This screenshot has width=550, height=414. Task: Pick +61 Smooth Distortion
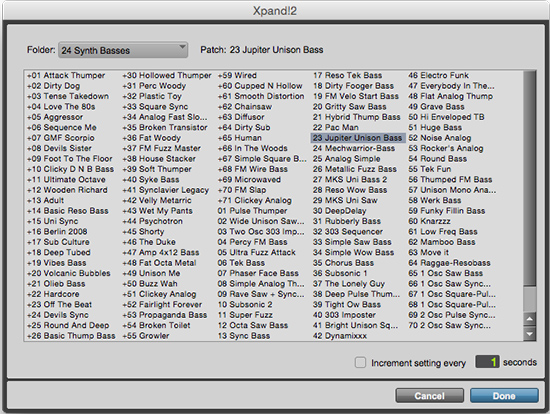261,96
